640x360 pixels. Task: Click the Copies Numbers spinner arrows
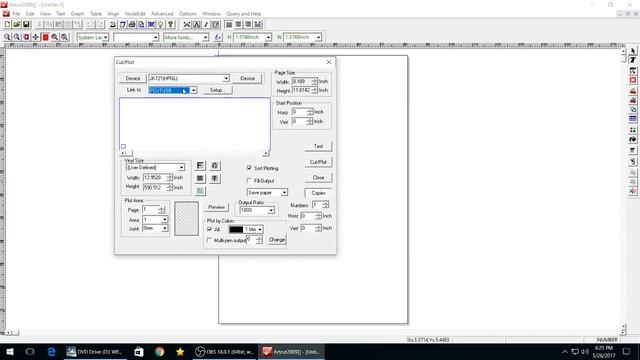[325, 205]
